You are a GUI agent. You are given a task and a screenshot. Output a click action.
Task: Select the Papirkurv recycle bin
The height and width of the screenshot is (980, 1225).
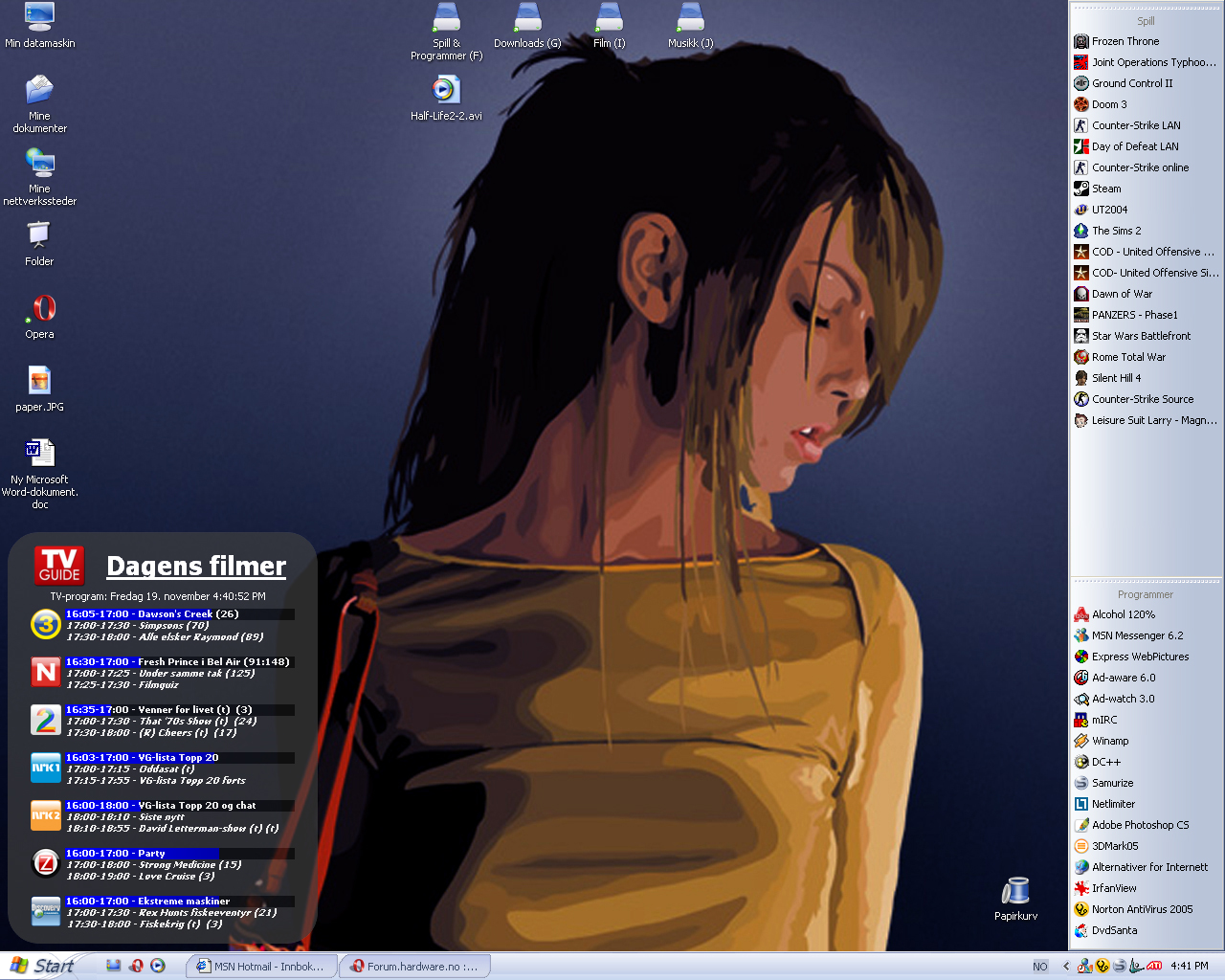1015,899
